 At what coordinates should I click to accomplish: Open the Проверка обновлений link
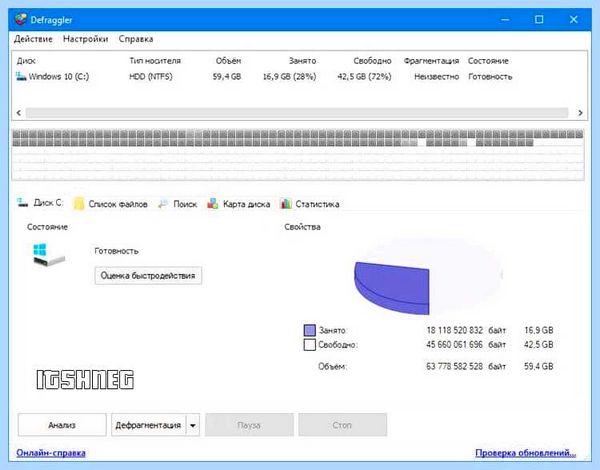[x=525, y=453]
